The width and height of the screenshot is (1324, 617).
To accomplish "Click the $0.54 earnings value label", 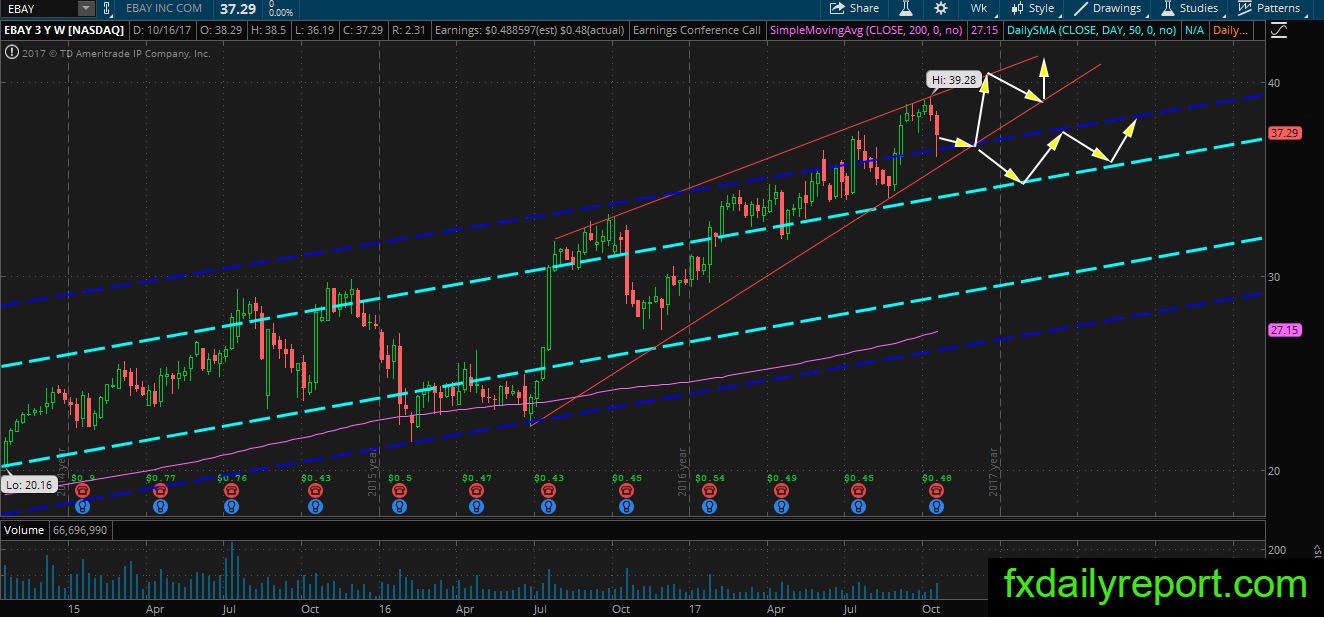I will pos(708,478).
